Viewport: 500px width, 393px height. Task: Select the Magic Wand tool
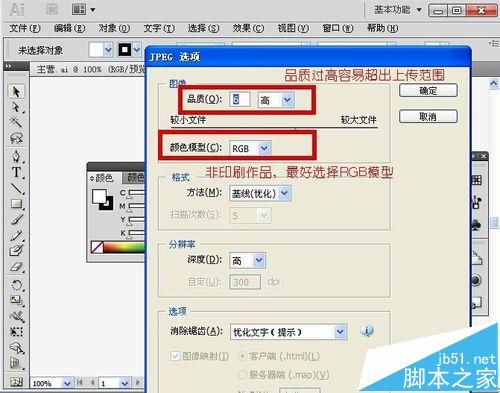tap(16, 122)
